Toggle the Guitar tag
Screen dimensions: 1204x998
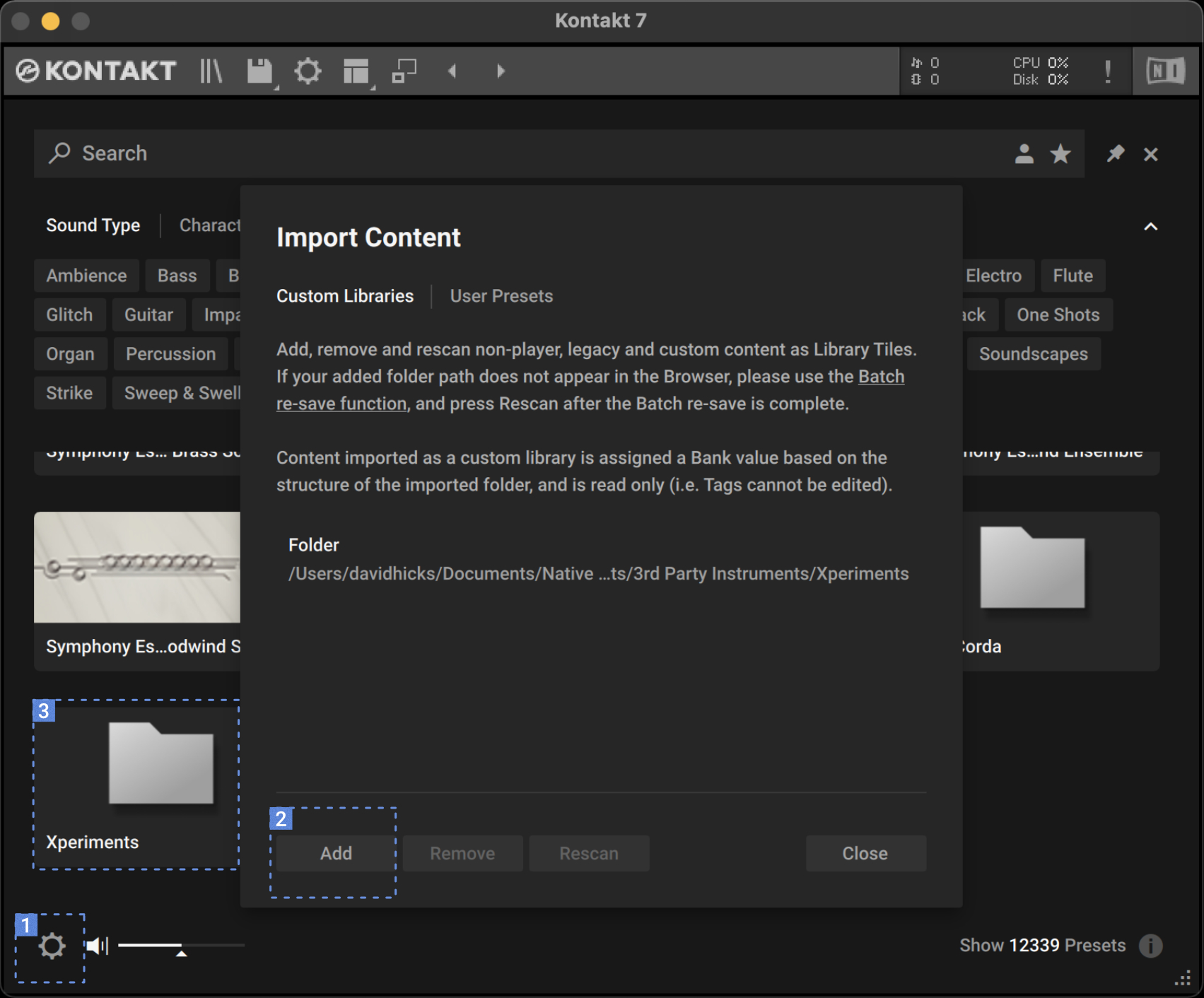point(148,315)
